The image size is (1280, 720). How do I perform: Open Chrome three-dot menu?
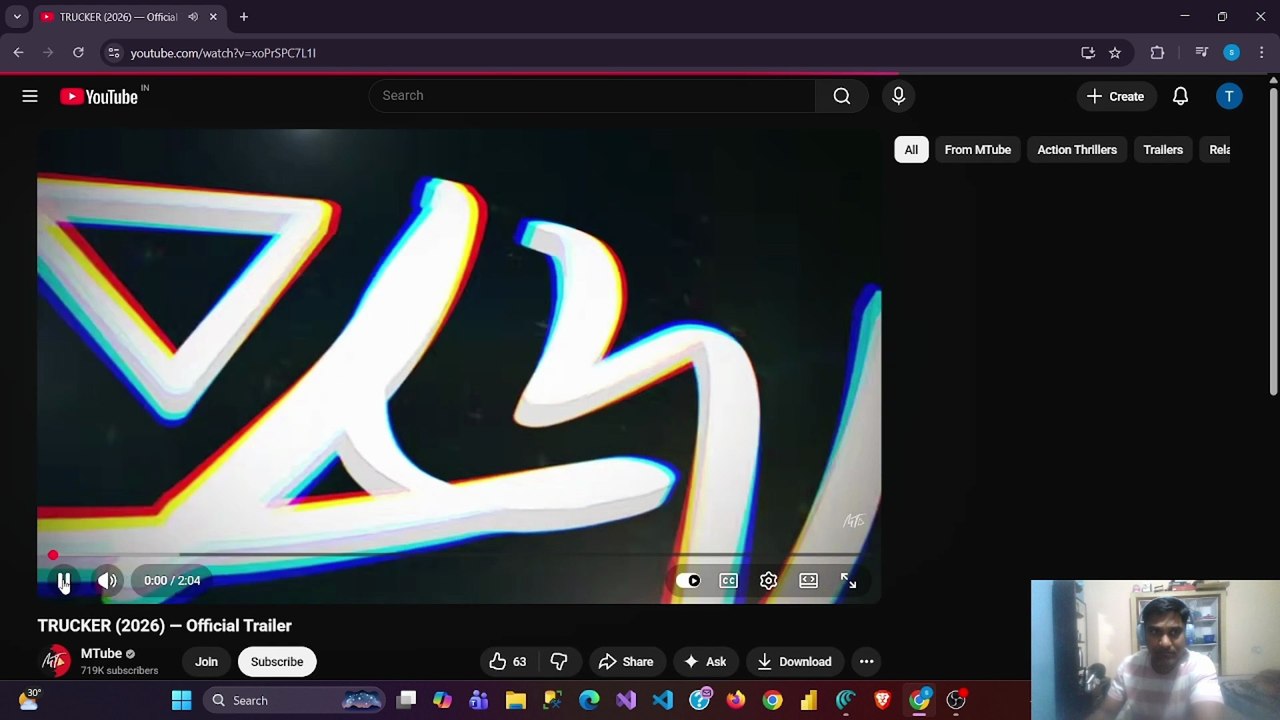click(x=1262, y=53)
